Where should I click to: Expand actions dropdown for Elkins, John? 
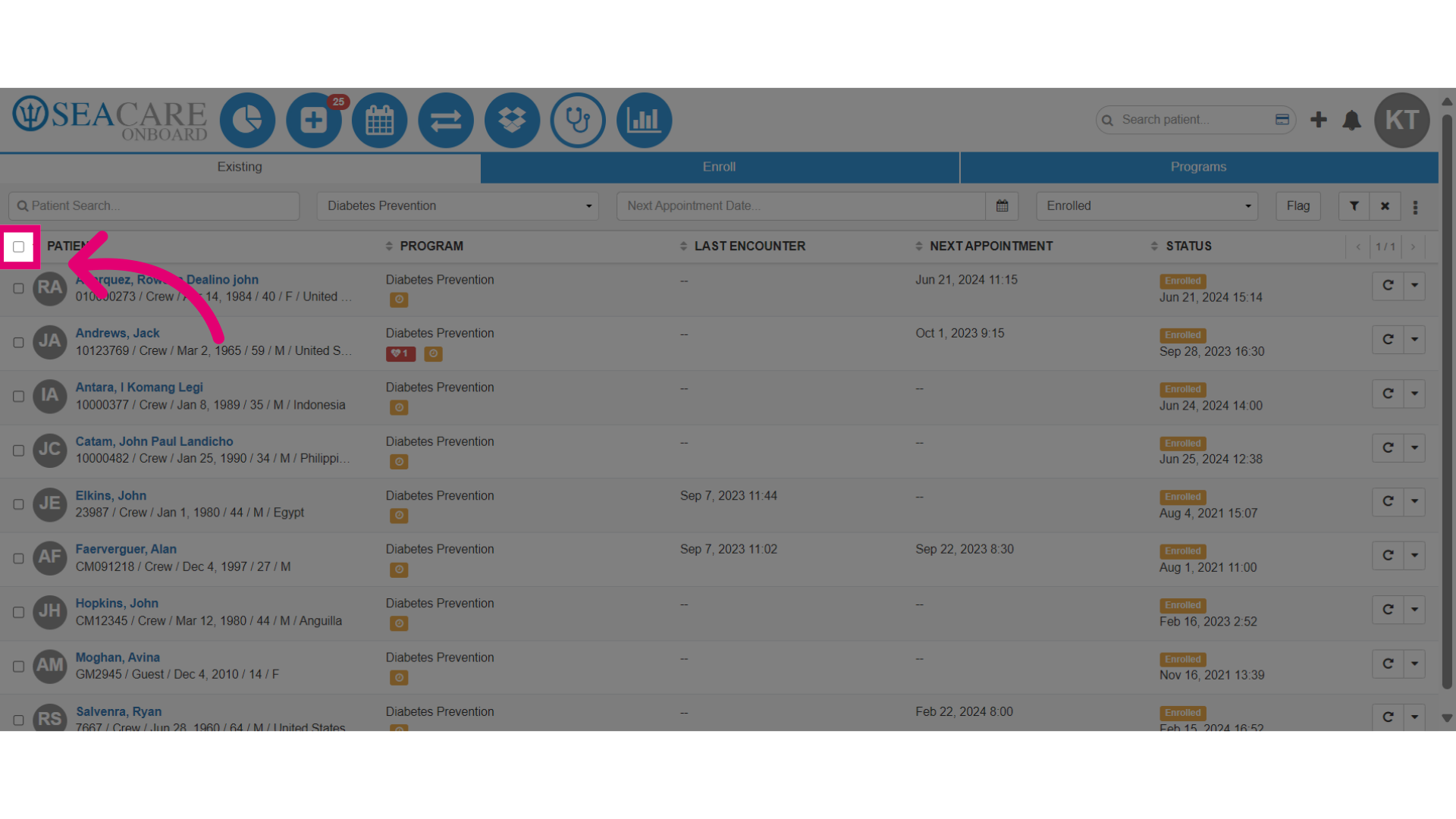[1415, 501]
